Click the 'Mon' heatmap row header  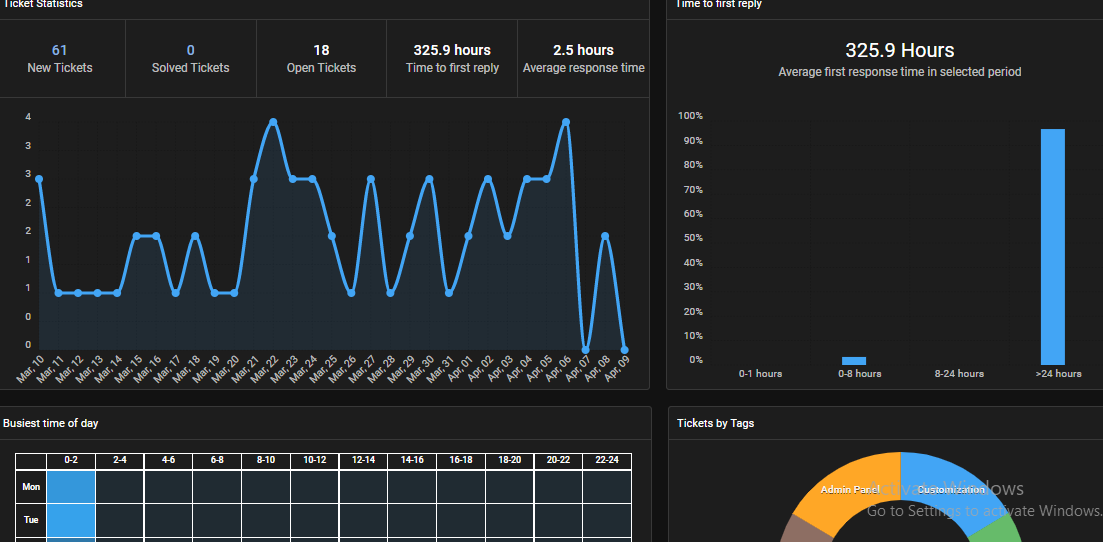(31, 487)
